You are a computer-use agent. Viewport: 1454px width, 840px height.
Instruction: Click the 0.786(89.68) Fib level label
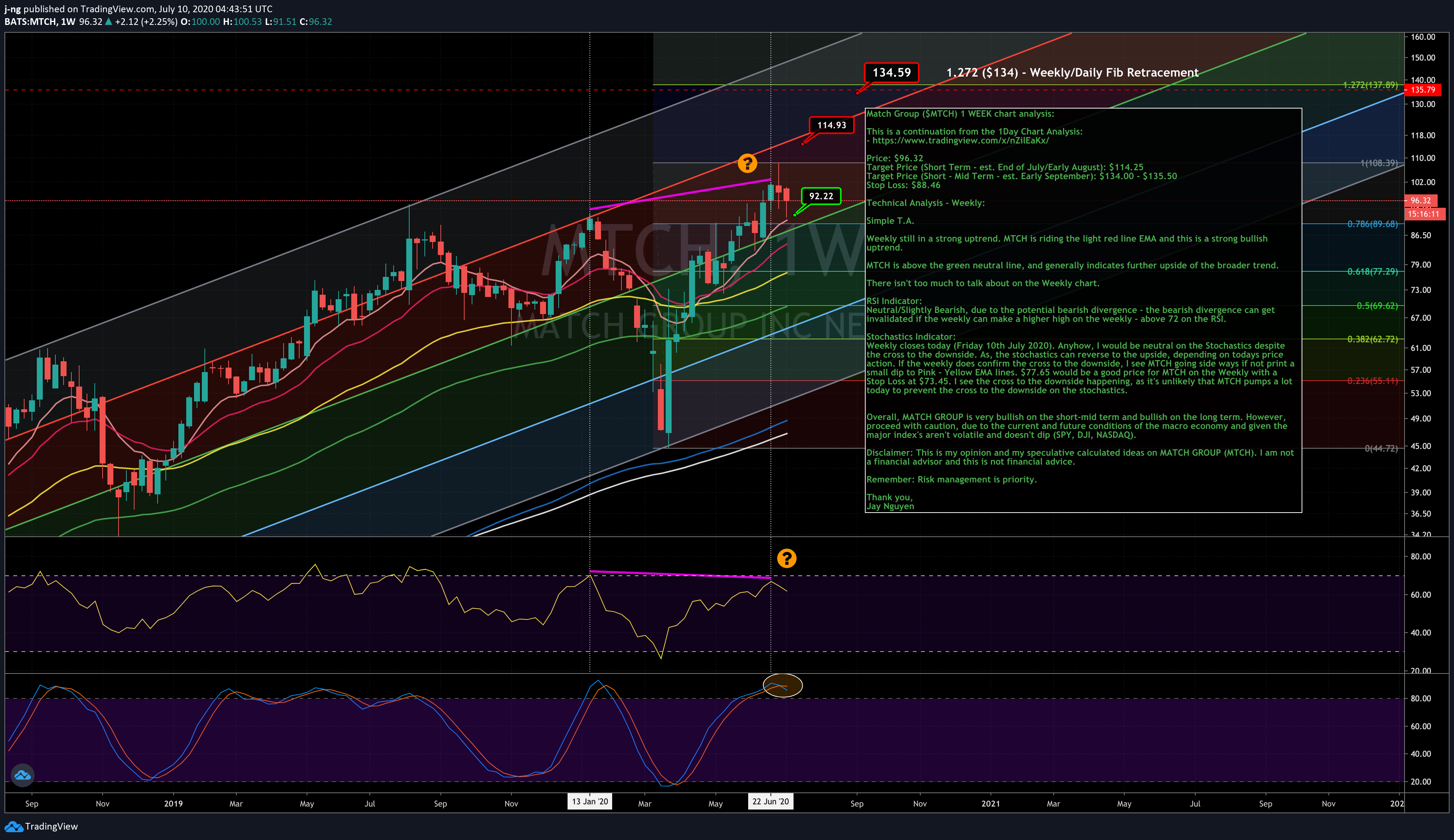pos(1373,224)
